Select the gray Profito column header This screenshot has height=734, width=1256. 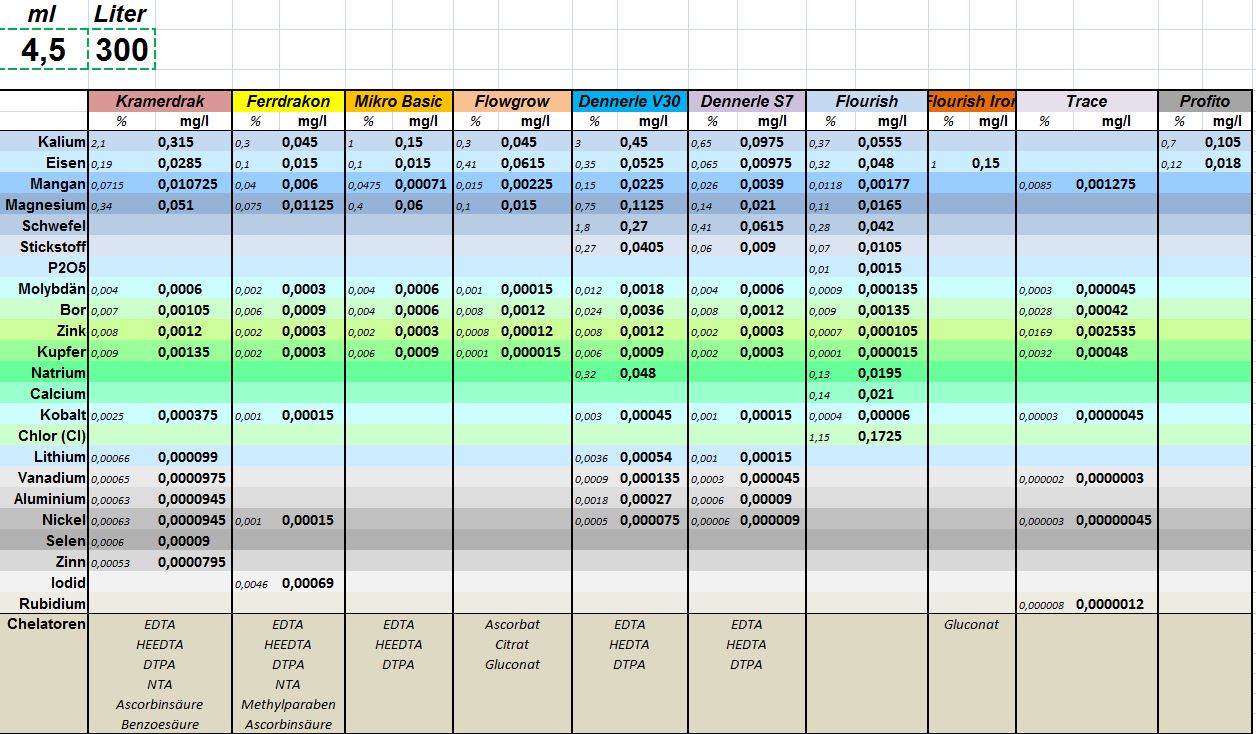pos(1205,101)
